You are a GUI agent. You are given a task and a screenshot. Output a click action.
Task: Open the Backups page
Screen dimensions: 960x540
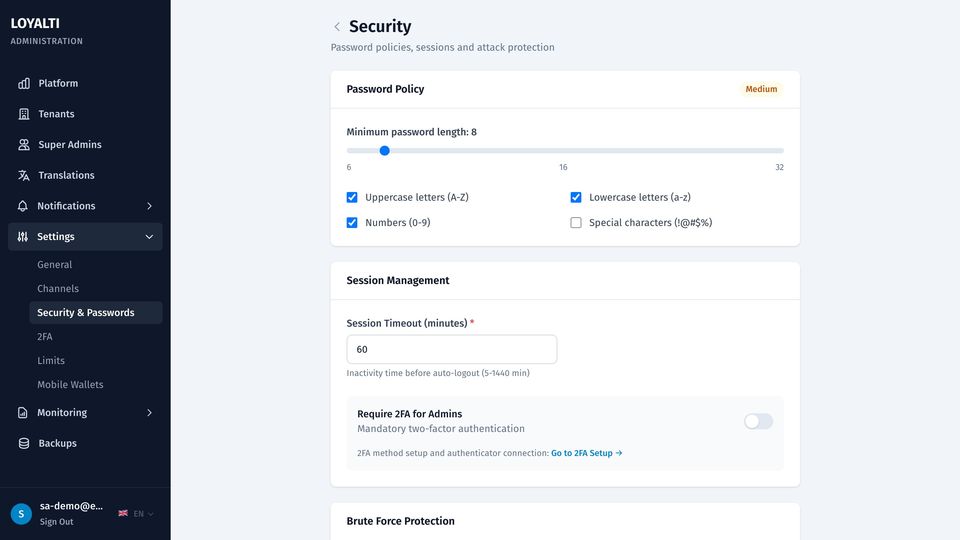[85, 443]
